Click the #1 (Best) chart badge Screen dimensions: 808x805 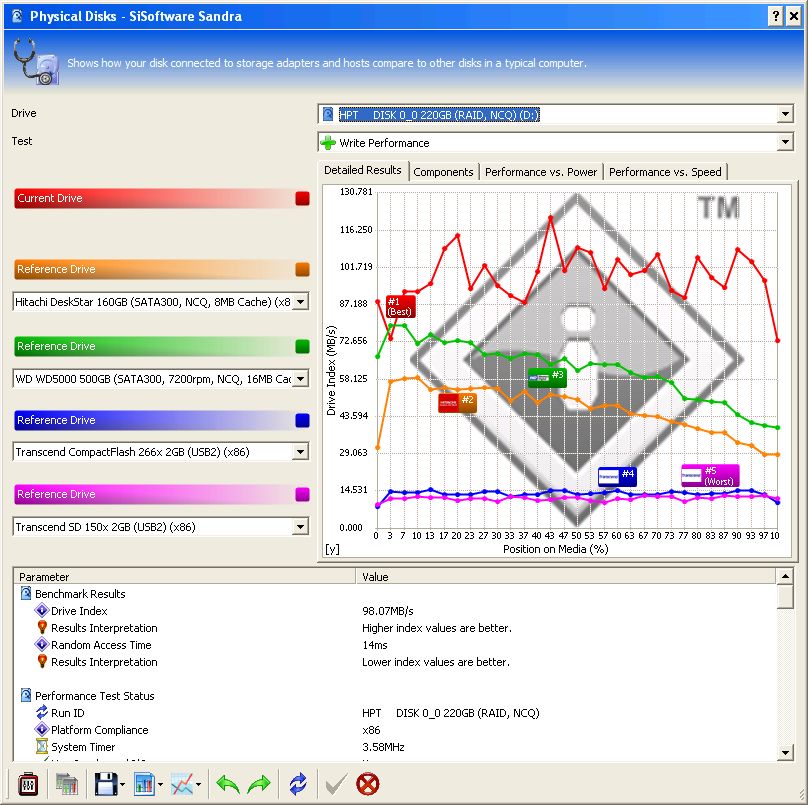tap(400, 307)
